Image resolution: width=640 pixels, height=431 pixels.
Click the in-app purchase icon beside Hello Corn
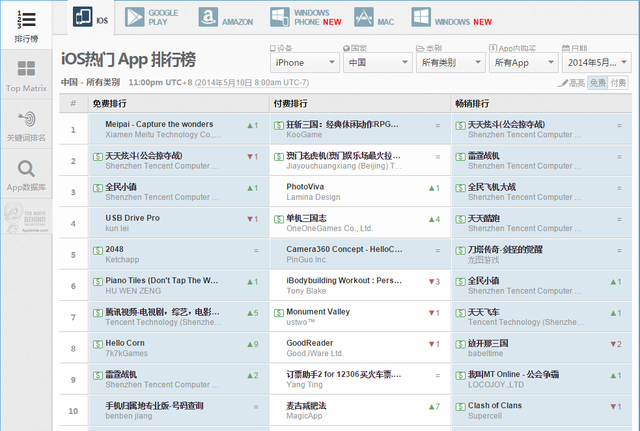point(98,344)
